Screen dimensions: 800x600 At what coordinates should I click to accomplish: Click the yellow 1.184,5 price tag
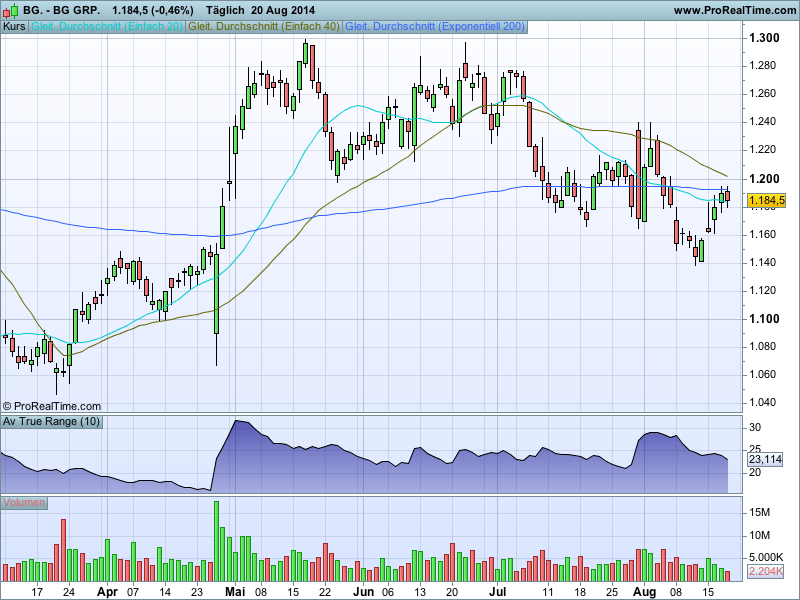766,201
